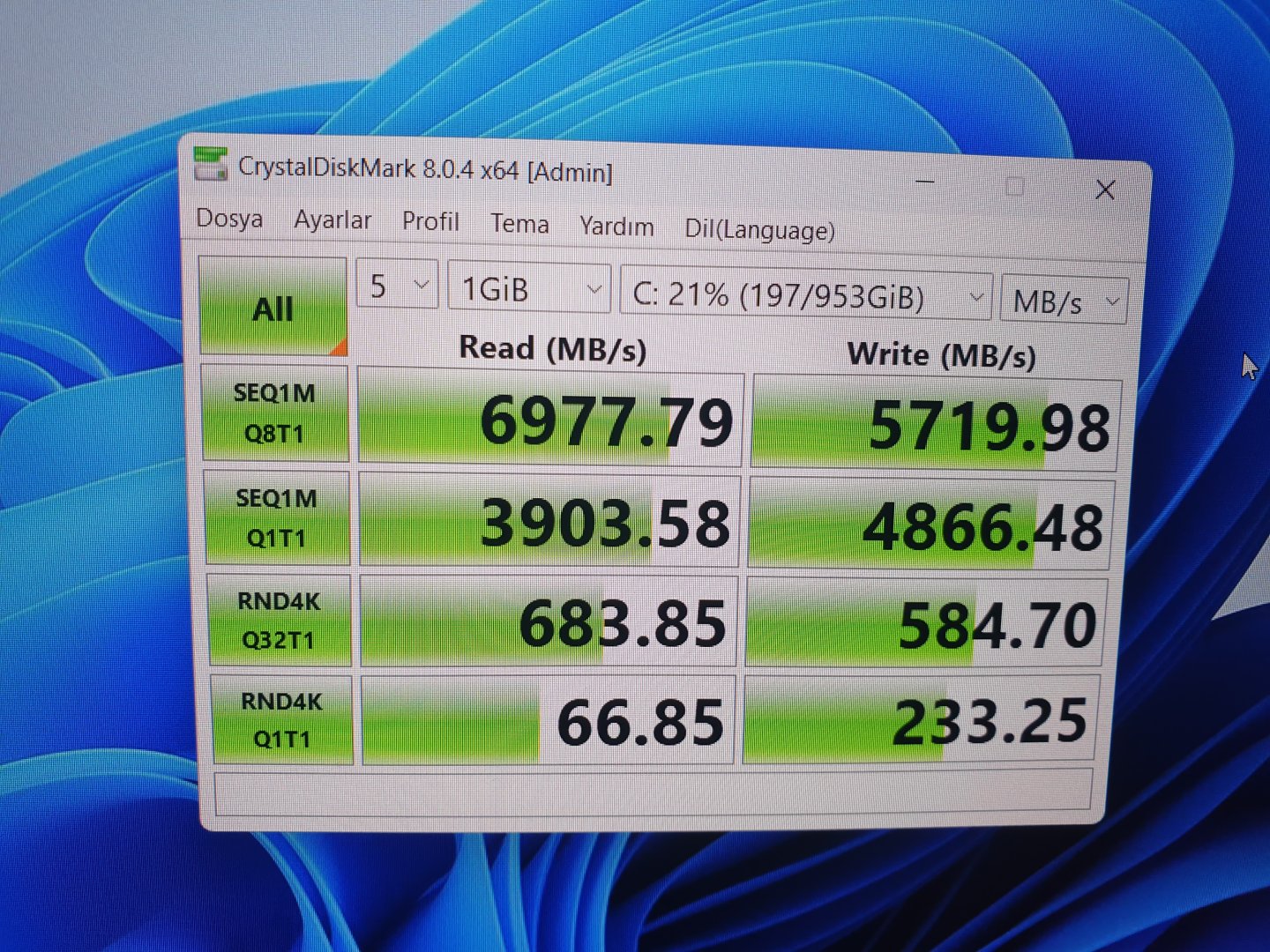
Task: Start the SEQ1M Q8T1 test
Action: [x=275, y=413]
